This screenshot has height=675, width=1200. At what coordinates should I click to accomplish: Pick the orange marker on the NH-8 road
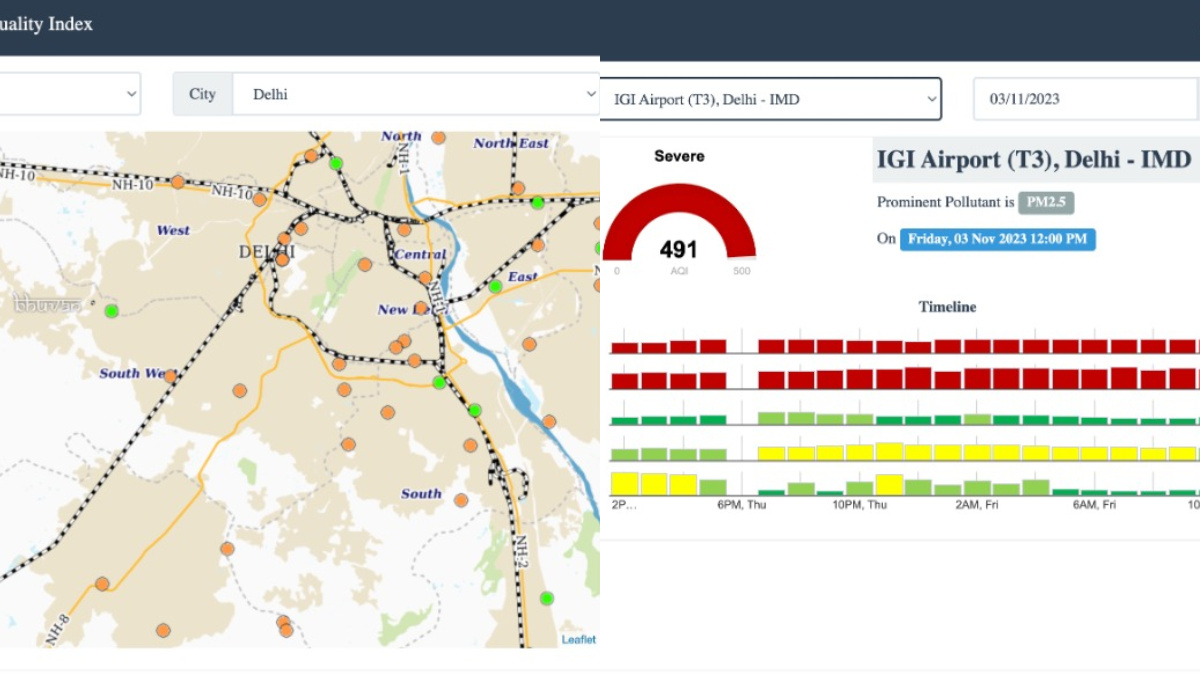102,584
